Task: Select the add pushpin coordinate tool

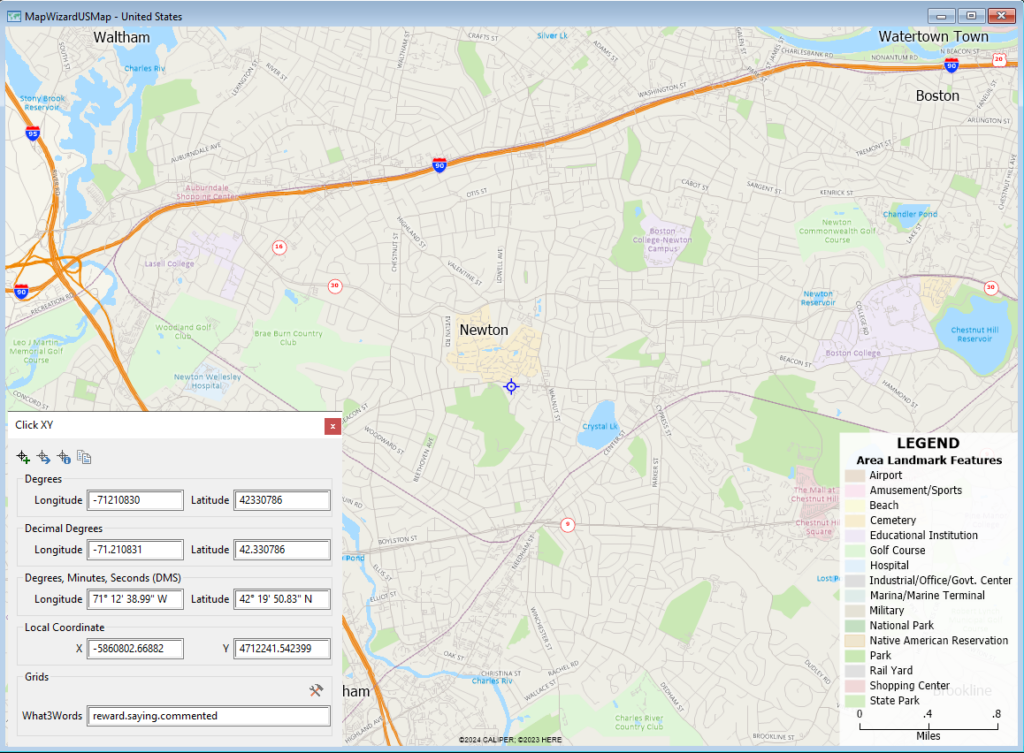Action: [x=22, y=456]
